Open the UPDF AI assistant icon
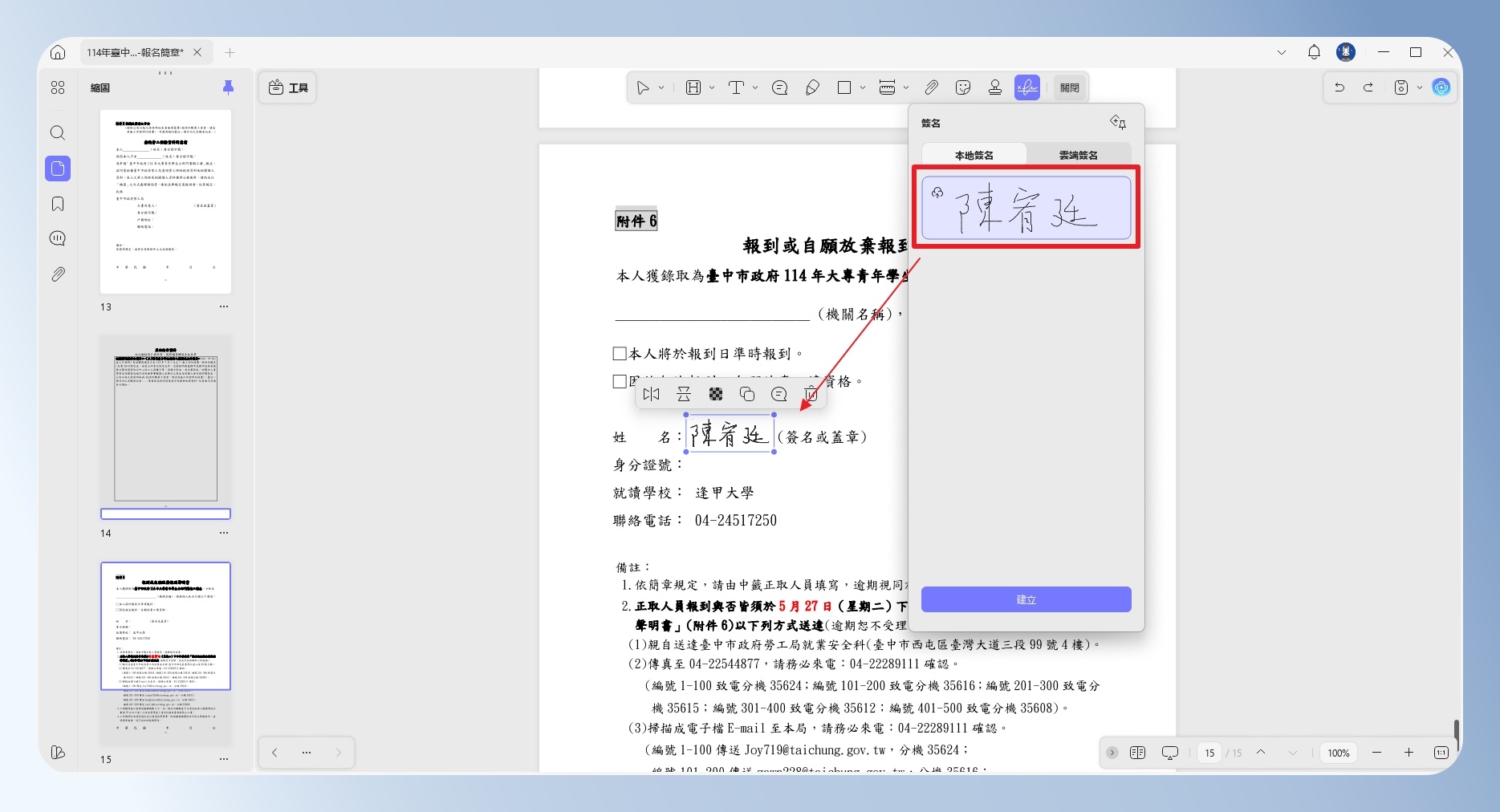The width and height of the screenshot is (1500, 812). pos(1441,87)
